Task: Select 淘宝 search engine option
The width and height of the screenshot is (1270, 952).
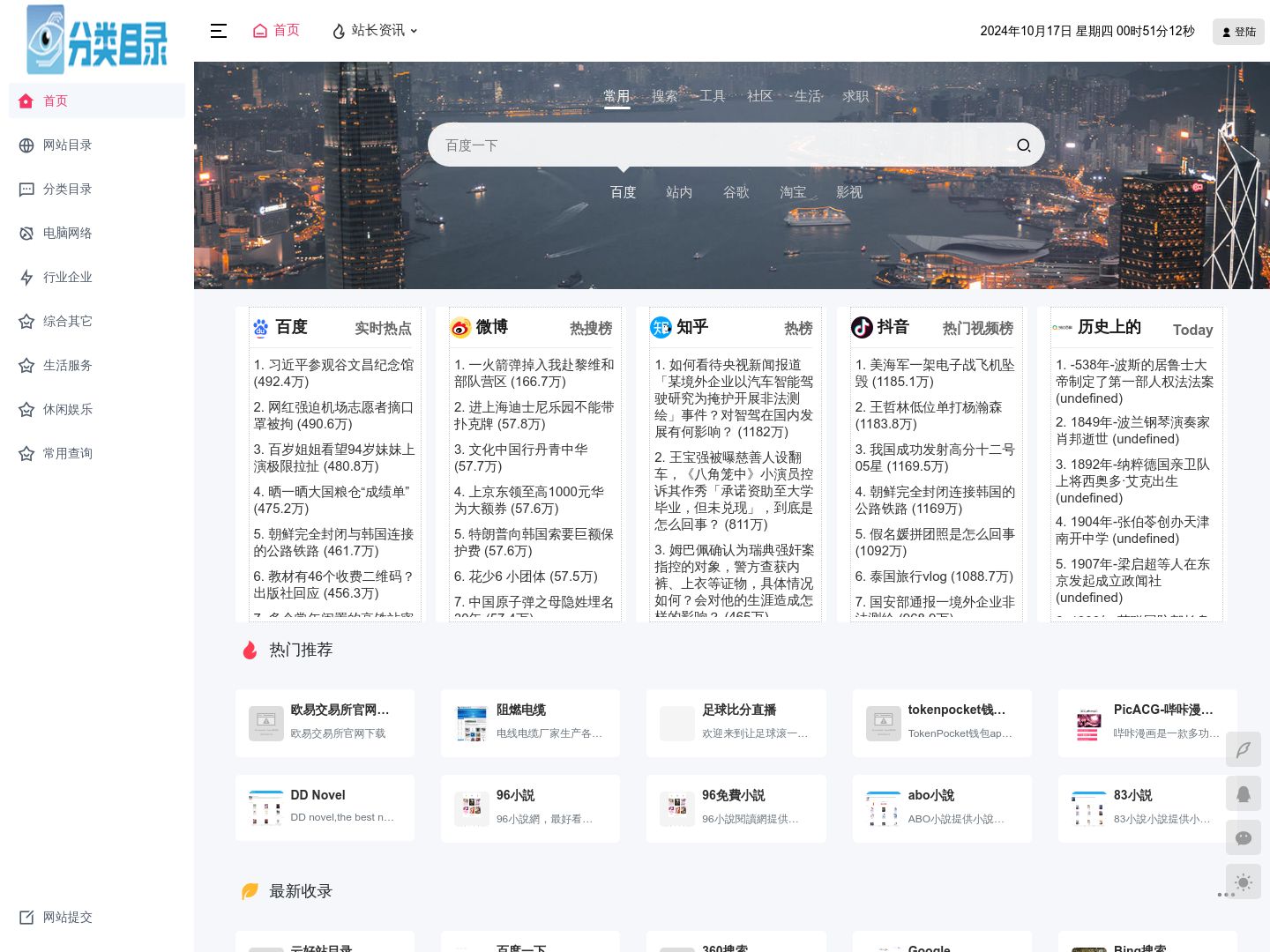Action: [x=792, y=192]
